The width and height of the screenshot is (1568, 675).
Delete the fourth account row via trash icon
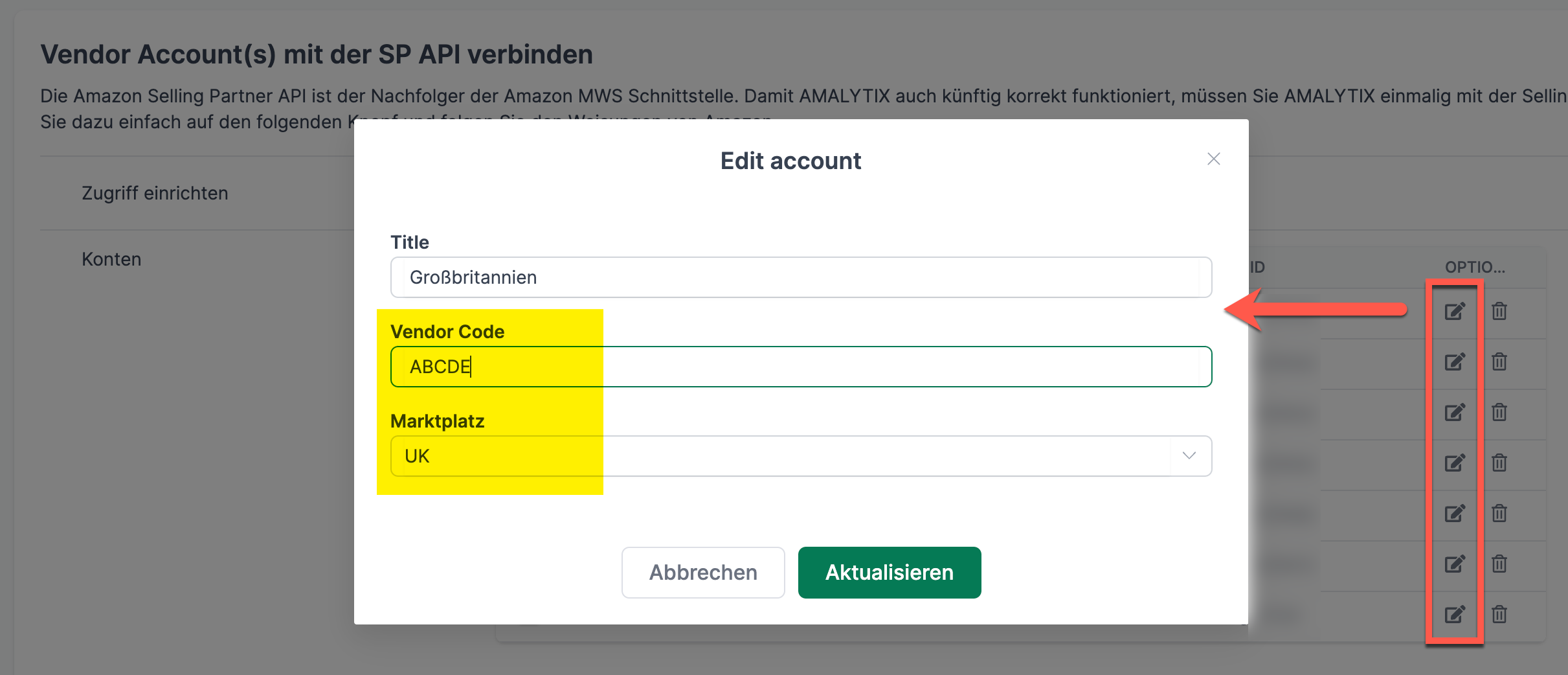pyautogui.click(x=1499, y=463)
